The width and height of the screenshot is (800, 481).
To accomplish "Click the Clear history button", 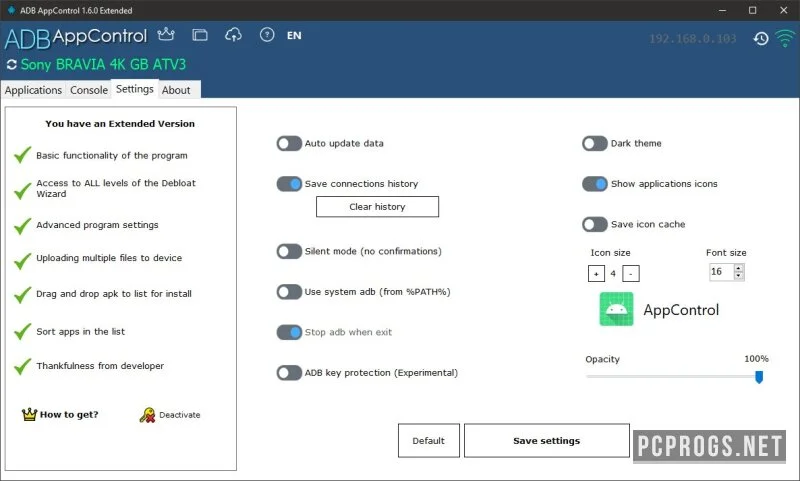I will (377, 207).
